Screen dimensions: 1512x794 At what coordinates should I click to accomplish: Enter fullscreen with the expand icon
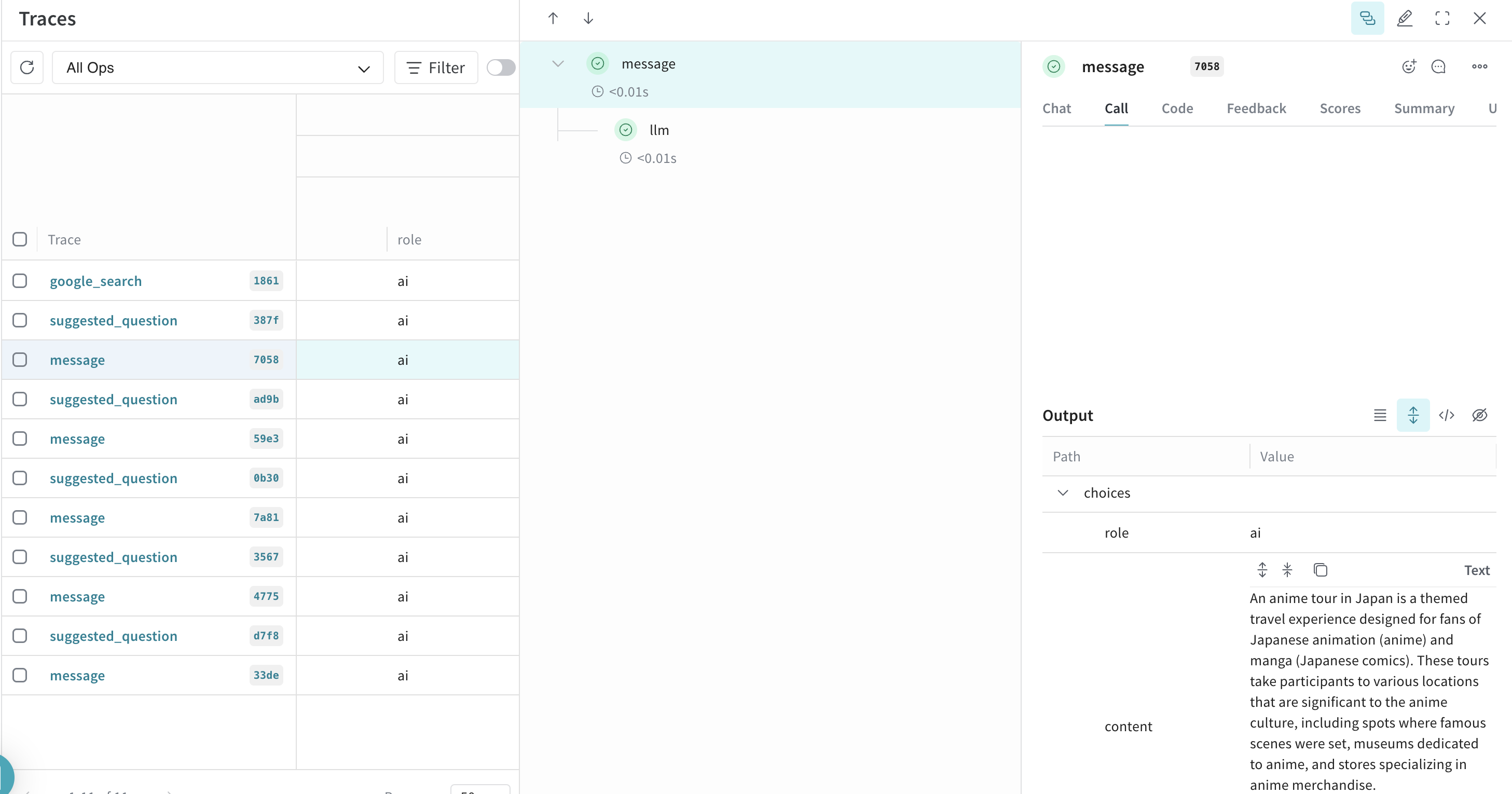pos(1442,18)
